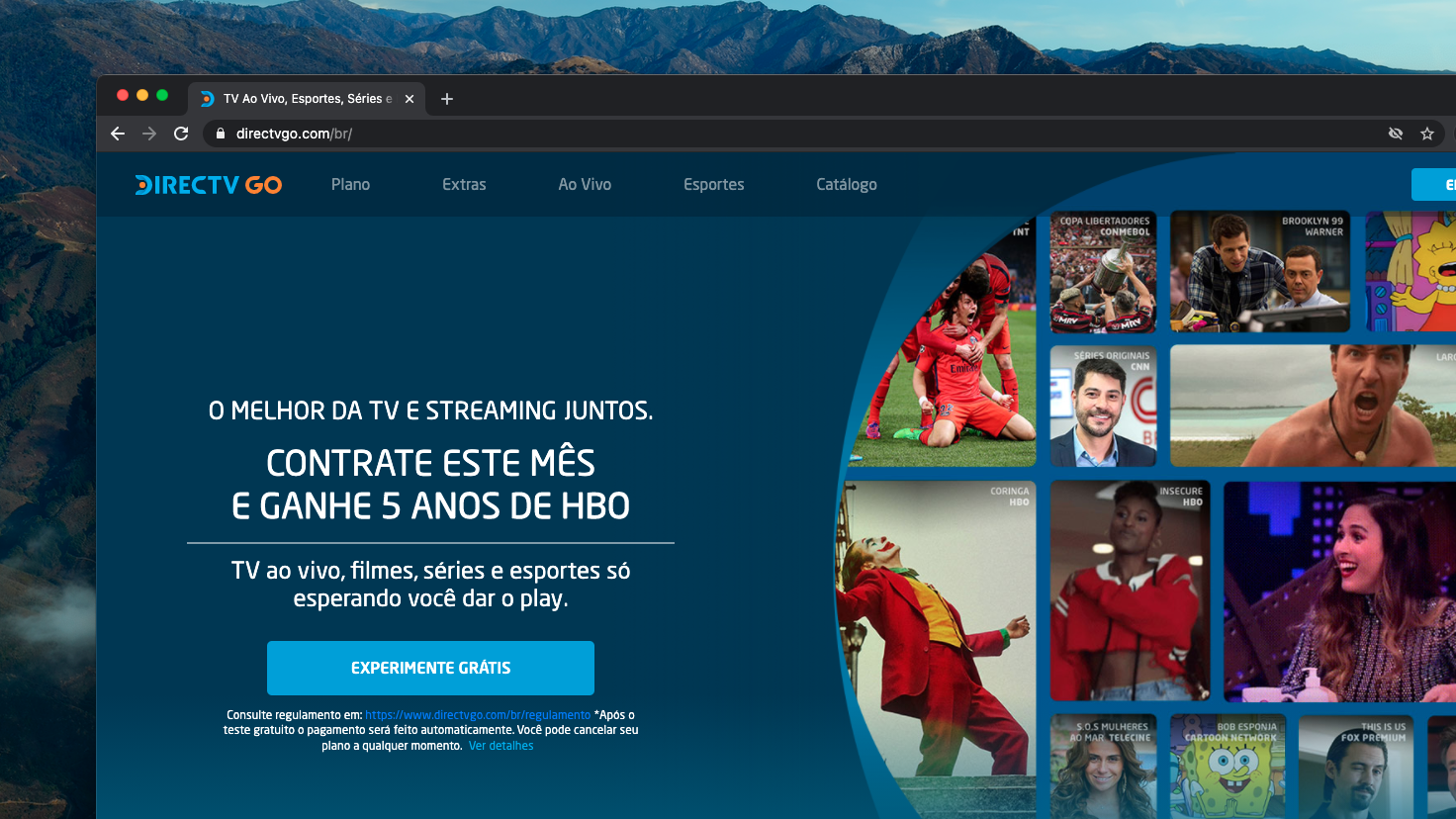This screenshot has width=1456, height=819.
Task: Open the laughing woman talk show thumbnail
Action: [x=1339, y=591]
